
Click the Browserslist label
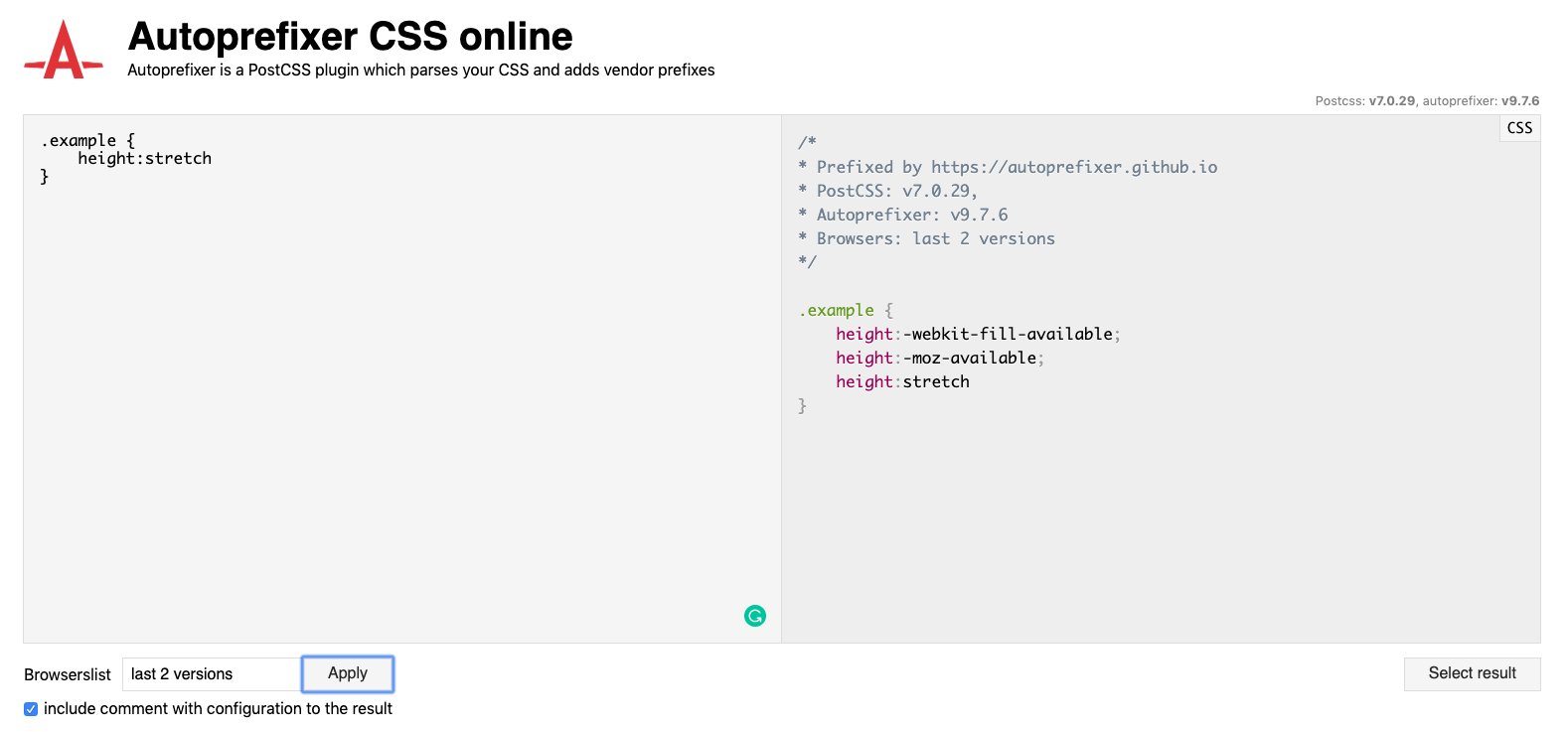point(68,674)
